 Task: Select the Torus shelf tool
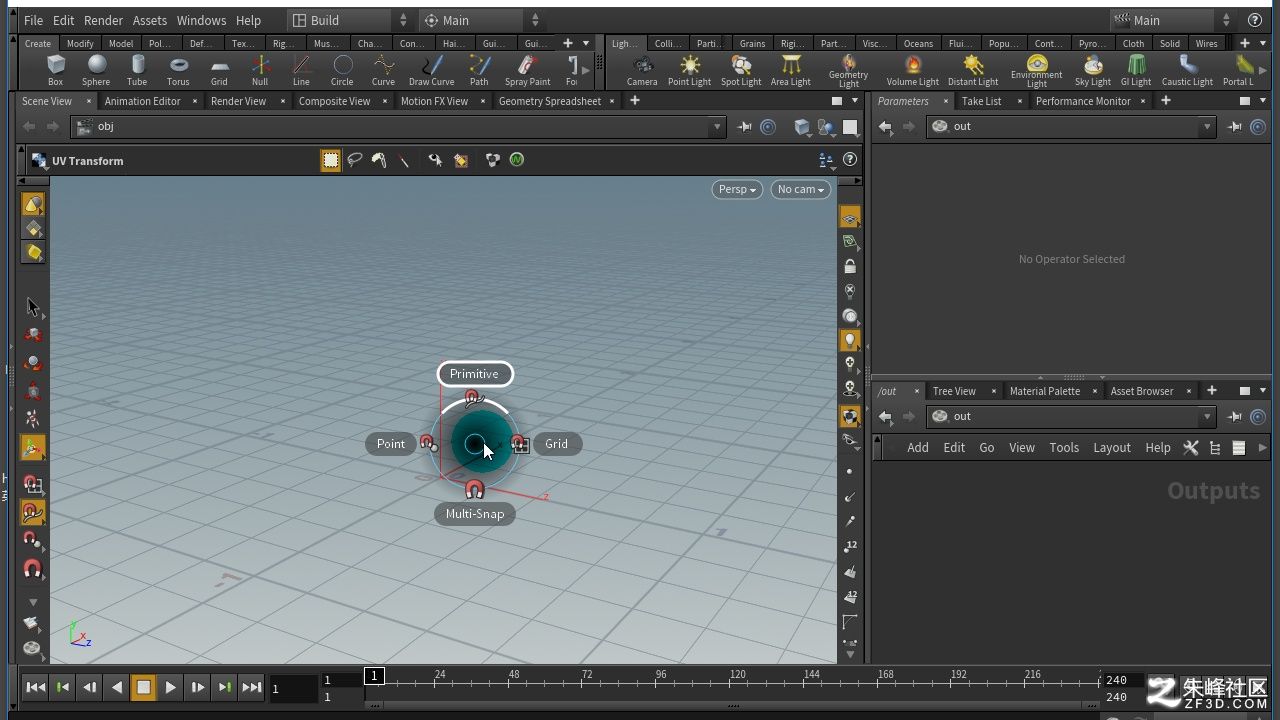coord(178,70)
